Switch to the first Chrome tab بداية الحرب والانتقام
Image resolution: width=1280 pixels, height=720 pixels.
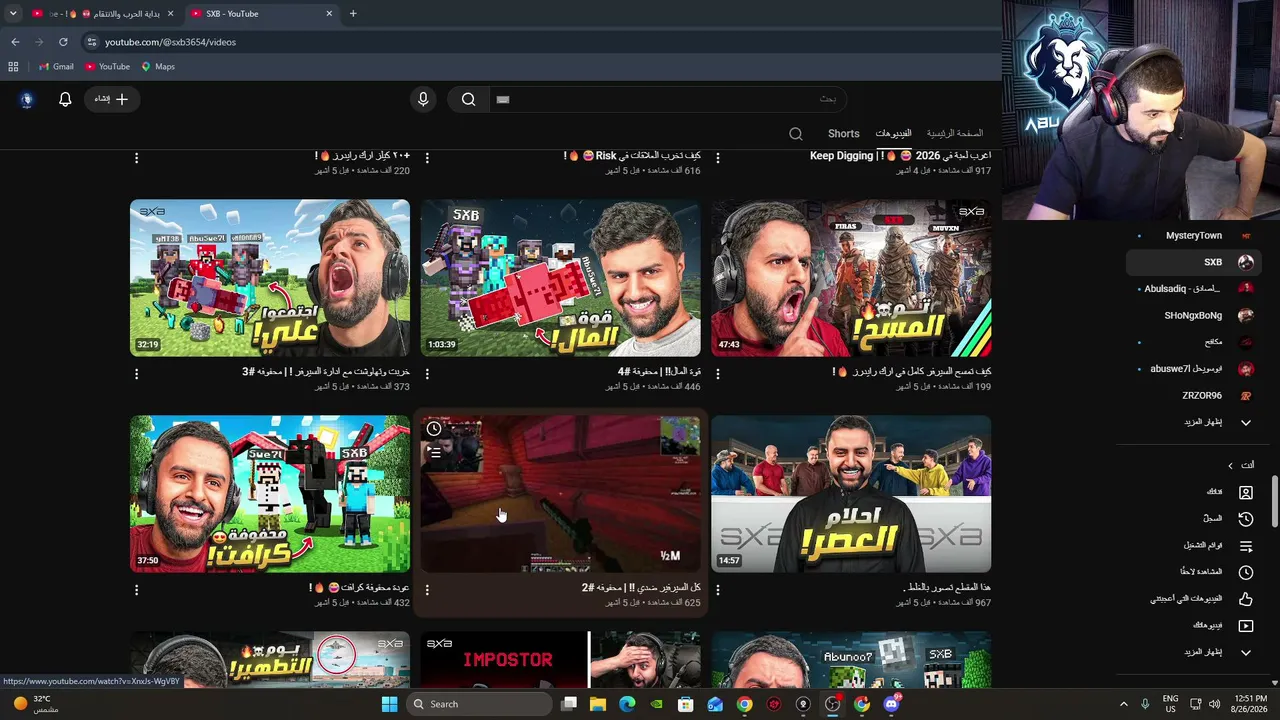103,14
